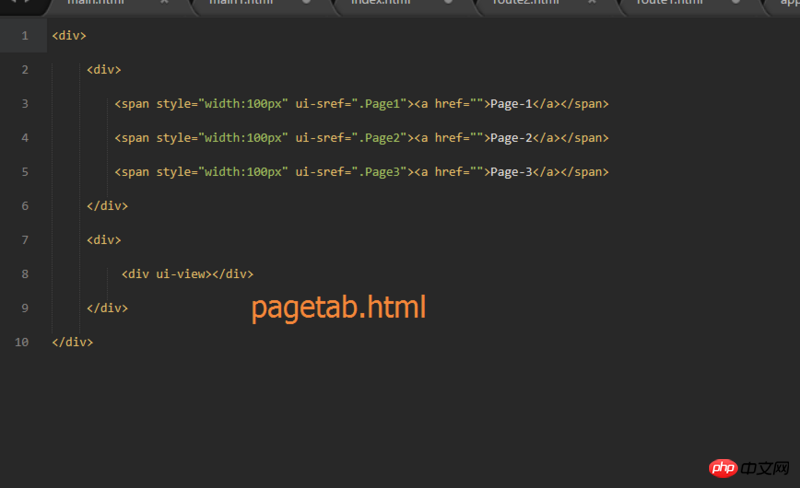Click line number 1 in the gutter

(24, 36)
